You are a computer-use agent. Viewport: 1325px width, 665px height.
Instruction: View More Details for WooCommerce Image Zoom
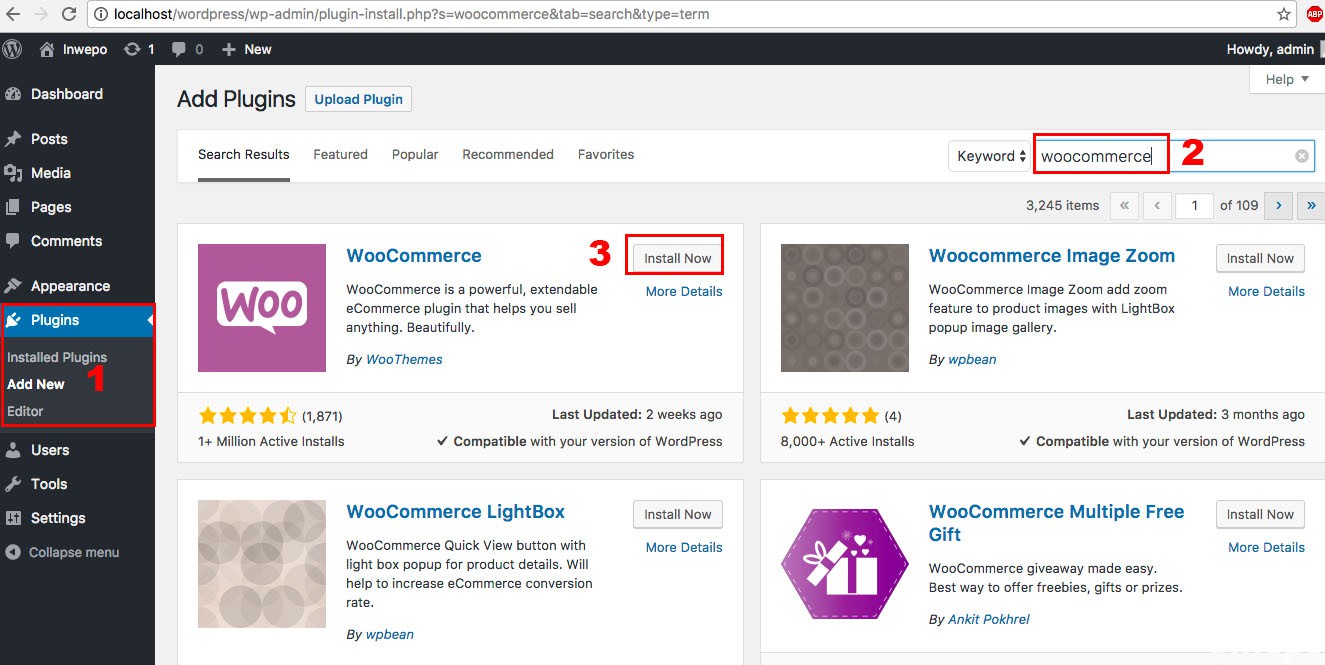1266,291
